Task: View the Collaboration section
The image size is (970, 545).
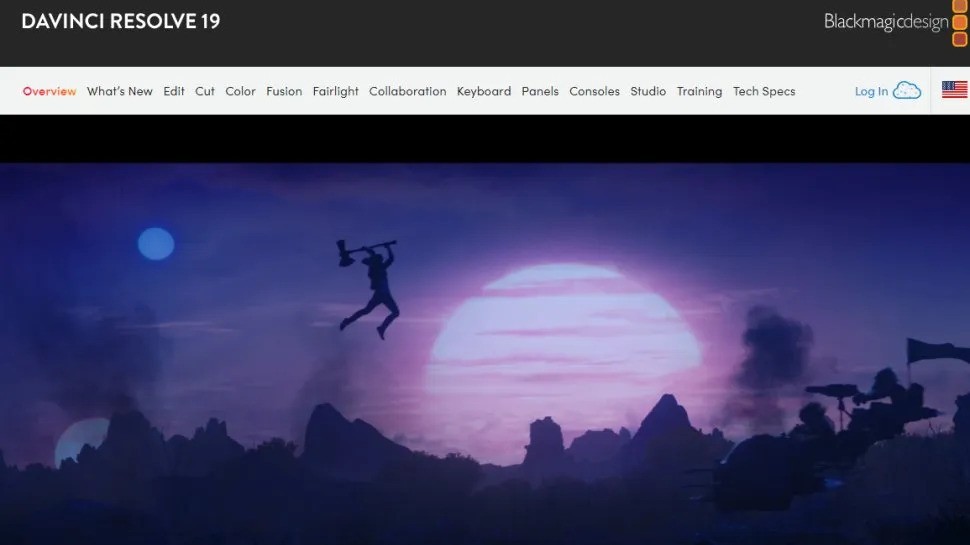Action: point(407,91)
